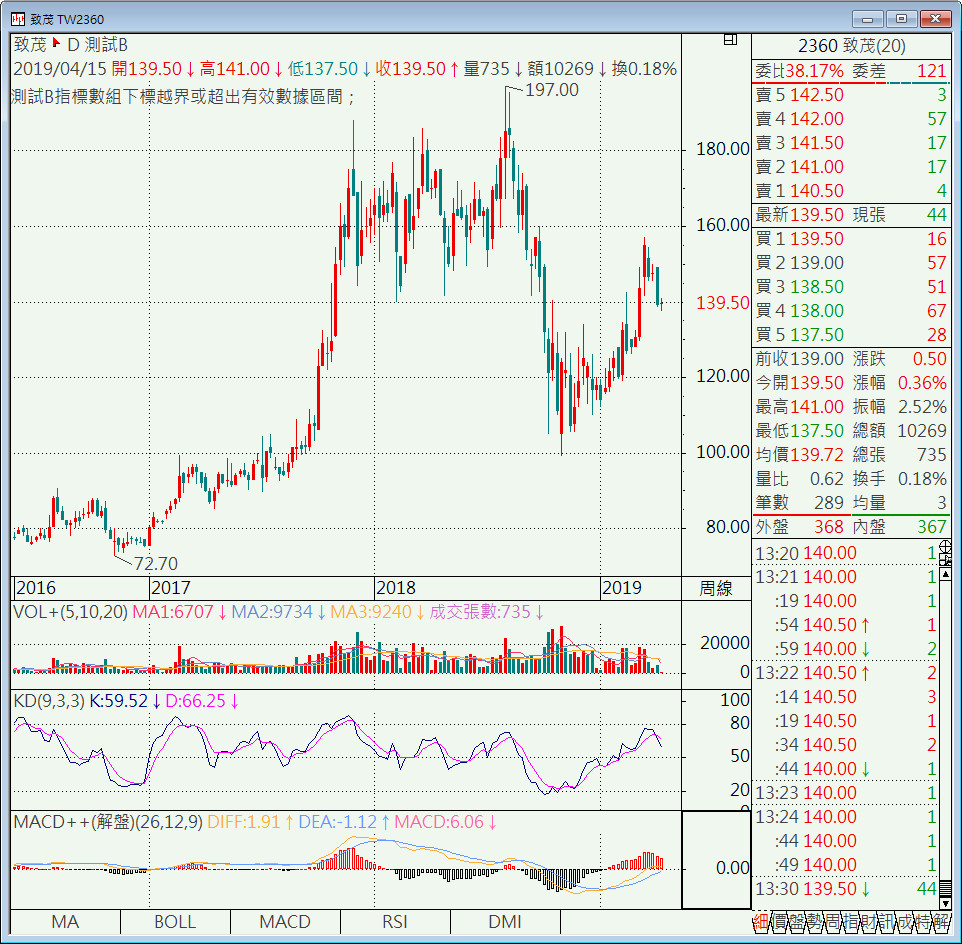Click the crosshair circle icon beside the tick list

pyautogui.click(x=946, y=547)
